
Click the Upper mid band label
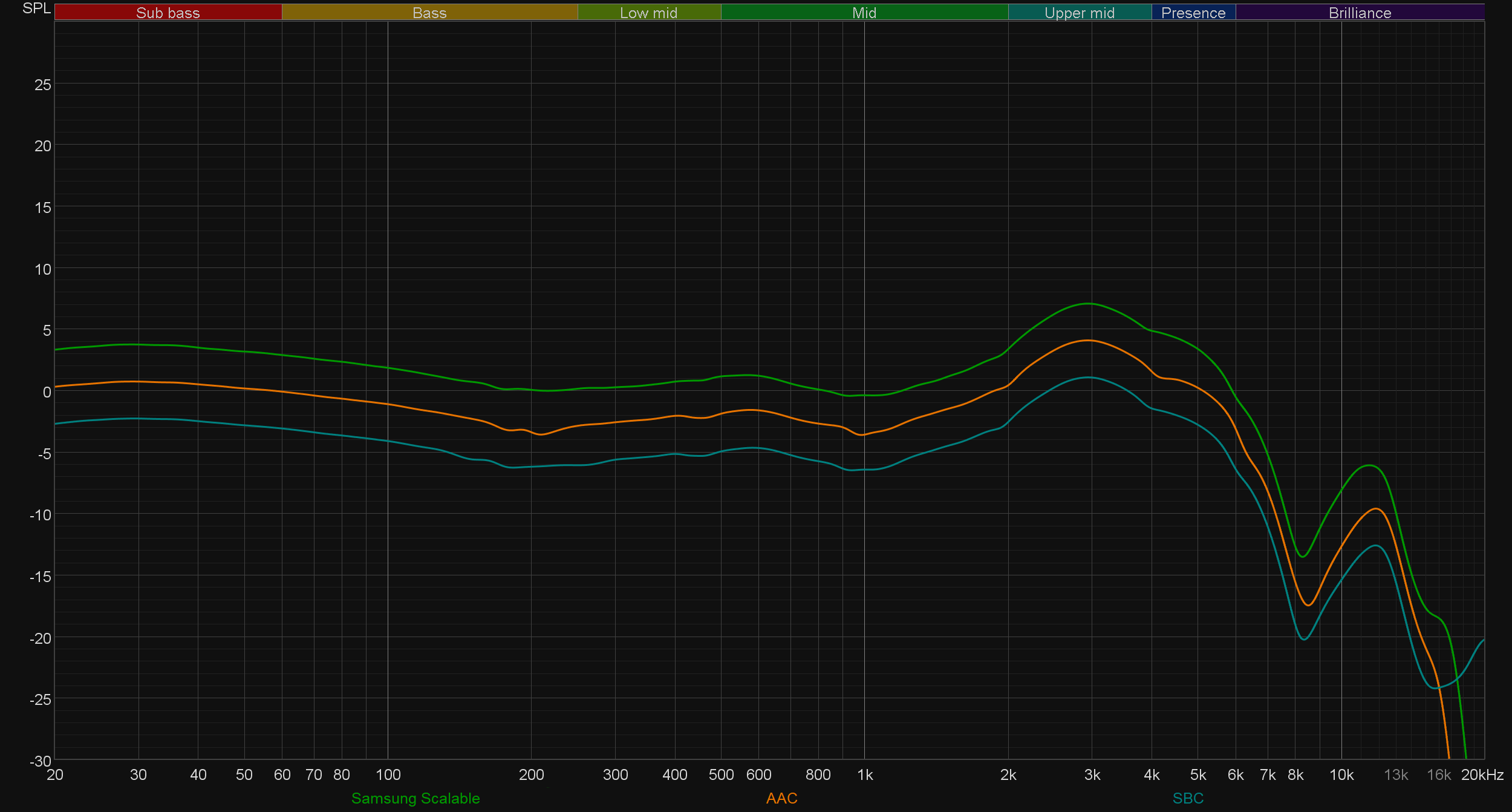click(x=1080, y=12)
